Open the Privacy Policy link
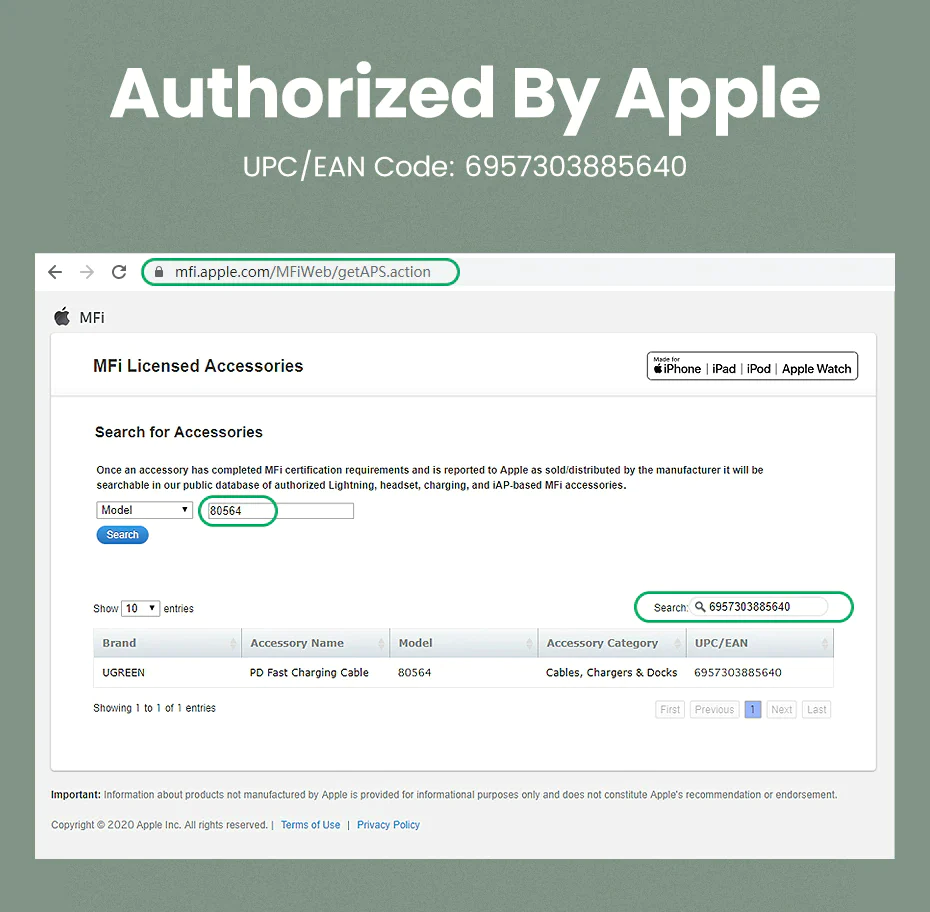Viewport: 930px width, 912px height. pos(388,825)
